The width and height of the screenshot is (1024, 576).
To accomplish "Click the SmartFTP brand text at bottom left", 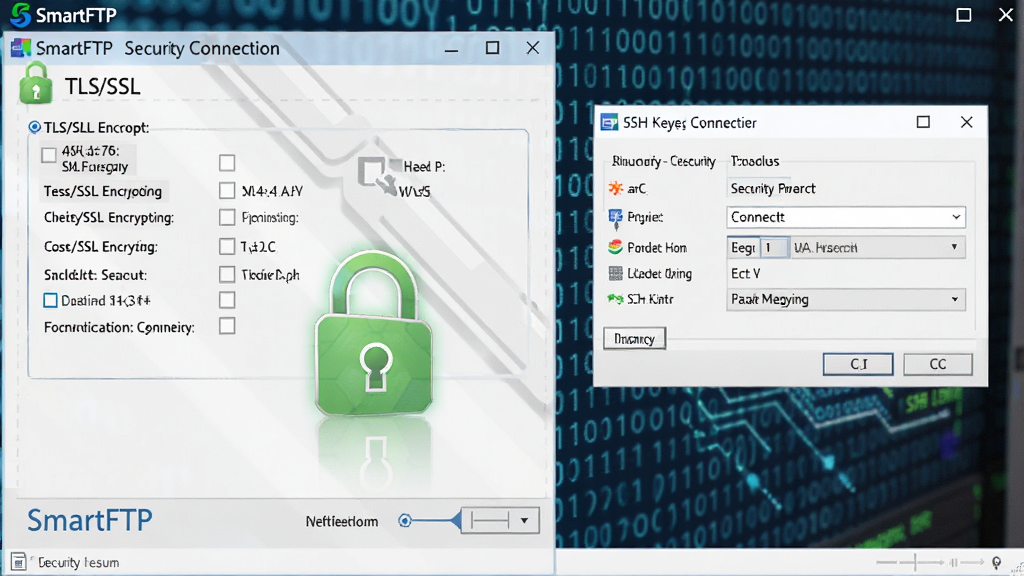I will [x=89, y=520].
